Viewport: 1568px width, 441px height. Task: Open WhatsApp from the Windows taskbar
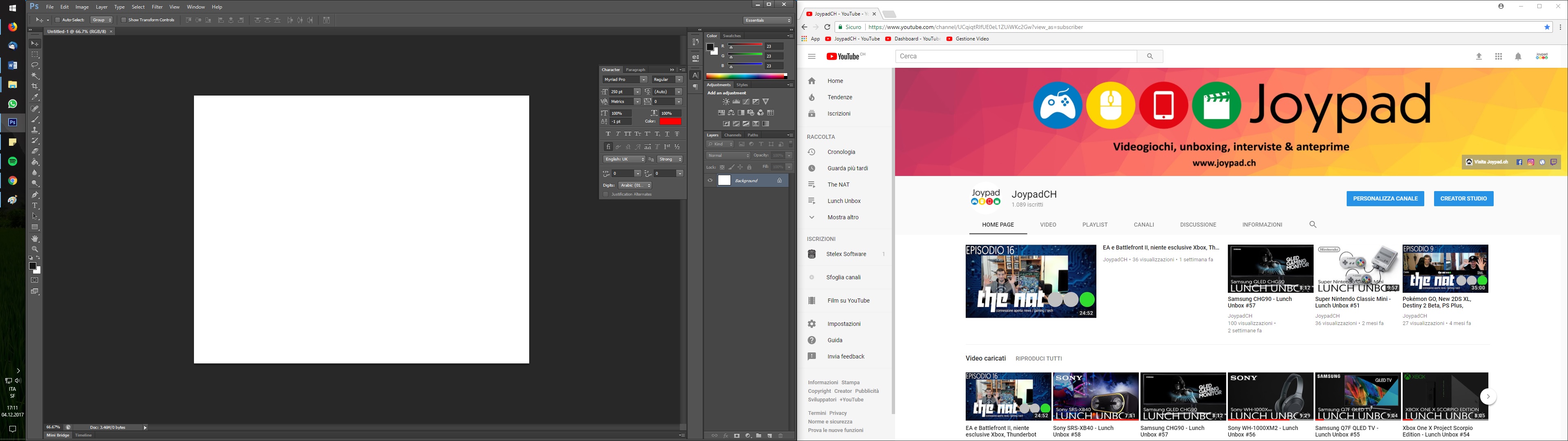click(x=12, y=104)
